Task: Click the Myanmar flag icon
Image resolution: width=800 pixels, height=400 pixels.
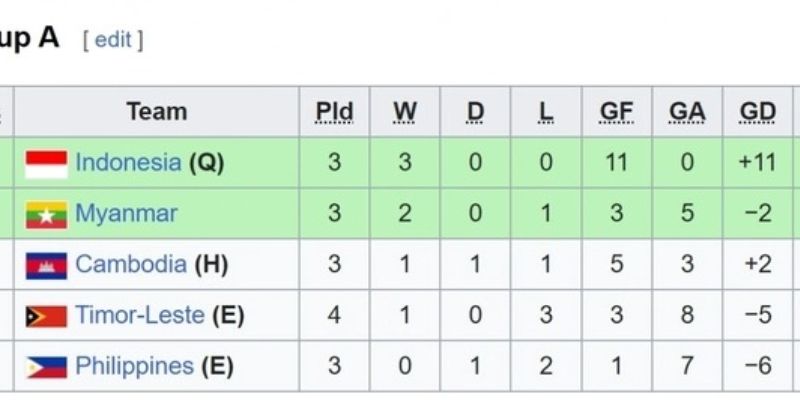Action: coord(46,214)
